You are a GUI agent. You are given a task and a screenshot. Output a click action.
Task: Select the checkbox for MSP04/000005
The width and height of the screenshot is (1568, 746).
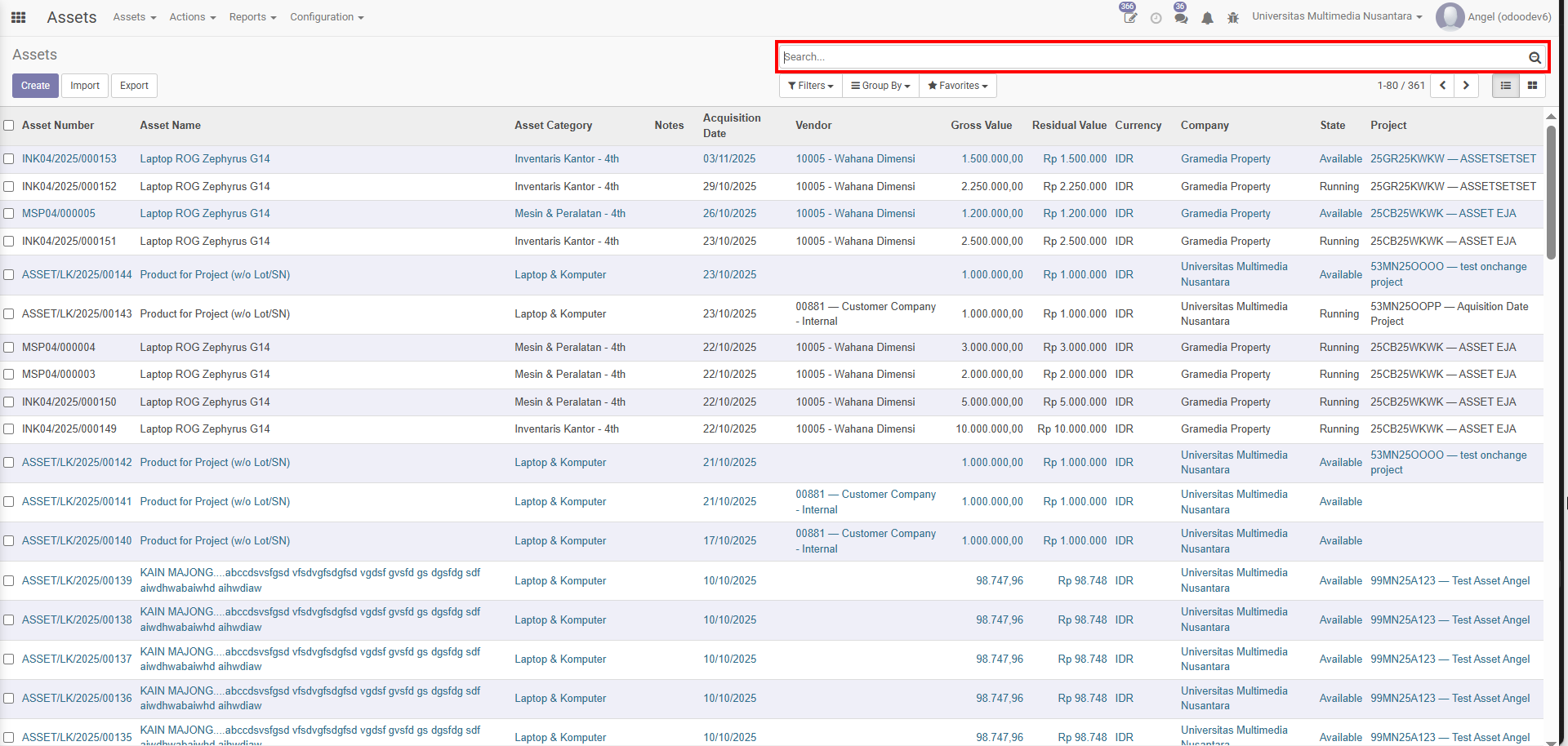9,214
